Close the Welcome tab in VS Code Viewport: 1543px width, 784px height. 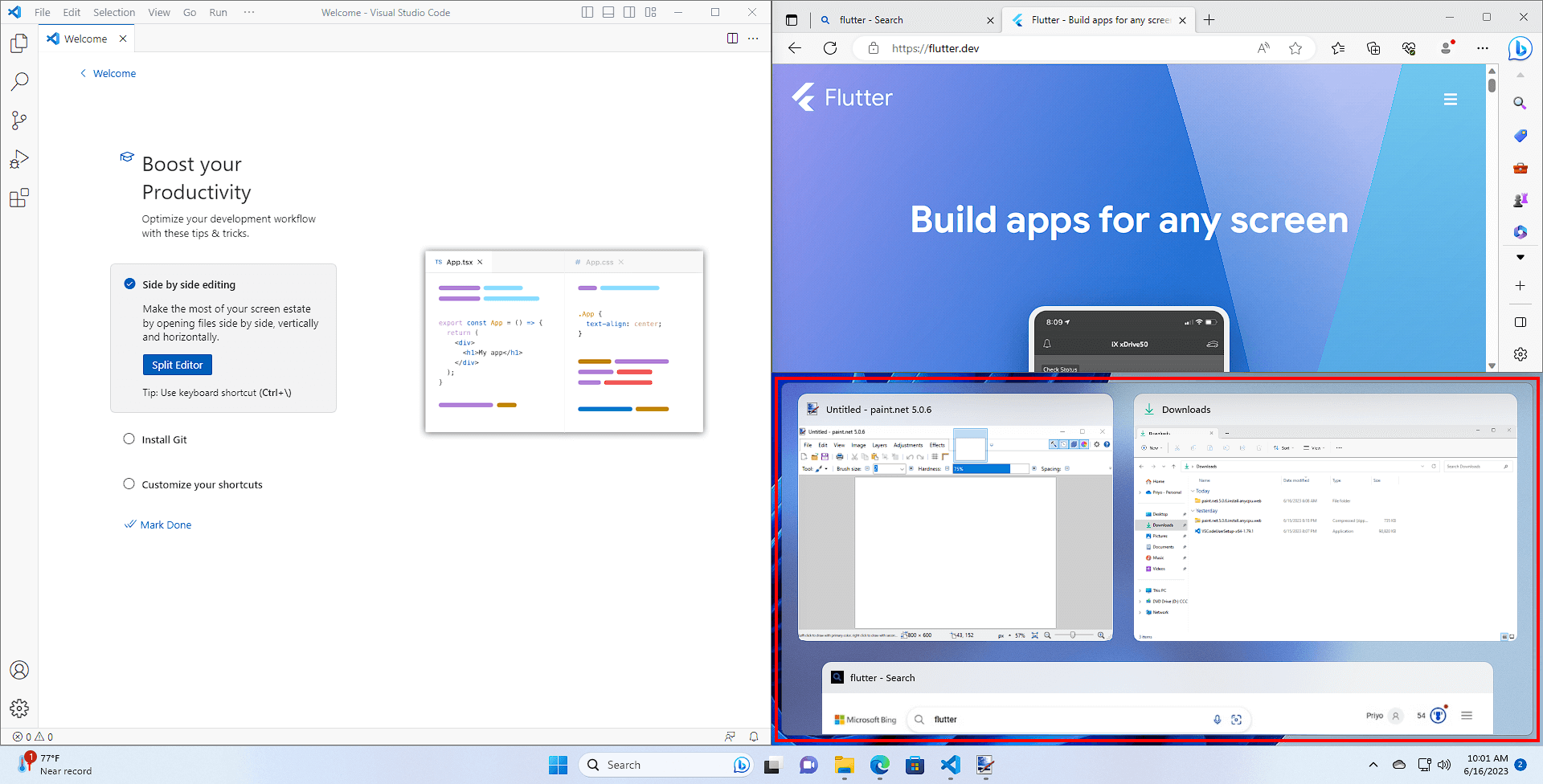[x=123, y=39]
